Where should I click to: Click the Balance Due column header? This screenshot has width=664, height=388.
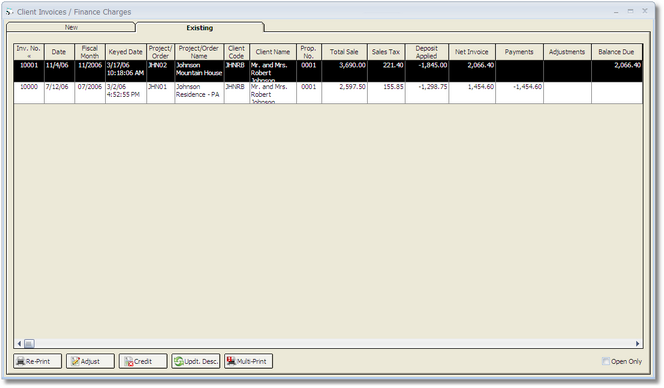tap(617, 52)
